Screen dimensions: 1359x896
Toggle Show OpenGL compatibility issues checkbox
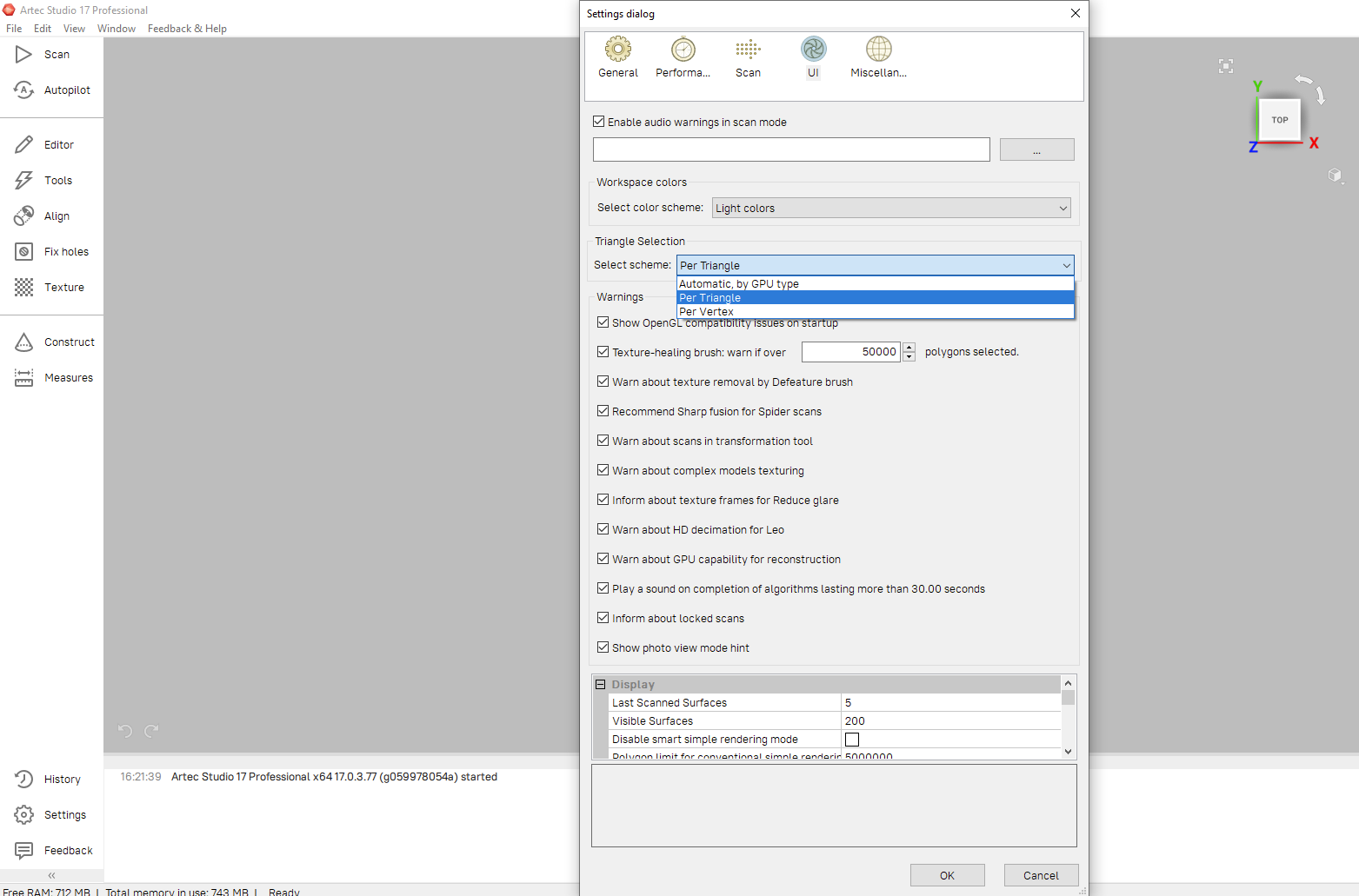point(603,322)
